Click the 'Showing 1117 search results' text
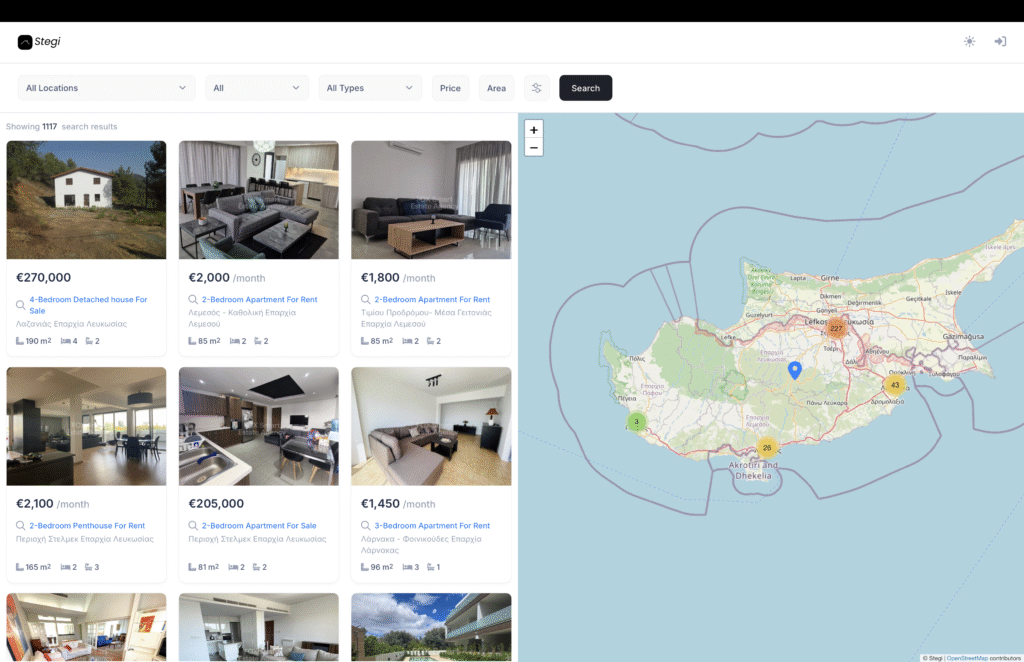 pos(61,127)
